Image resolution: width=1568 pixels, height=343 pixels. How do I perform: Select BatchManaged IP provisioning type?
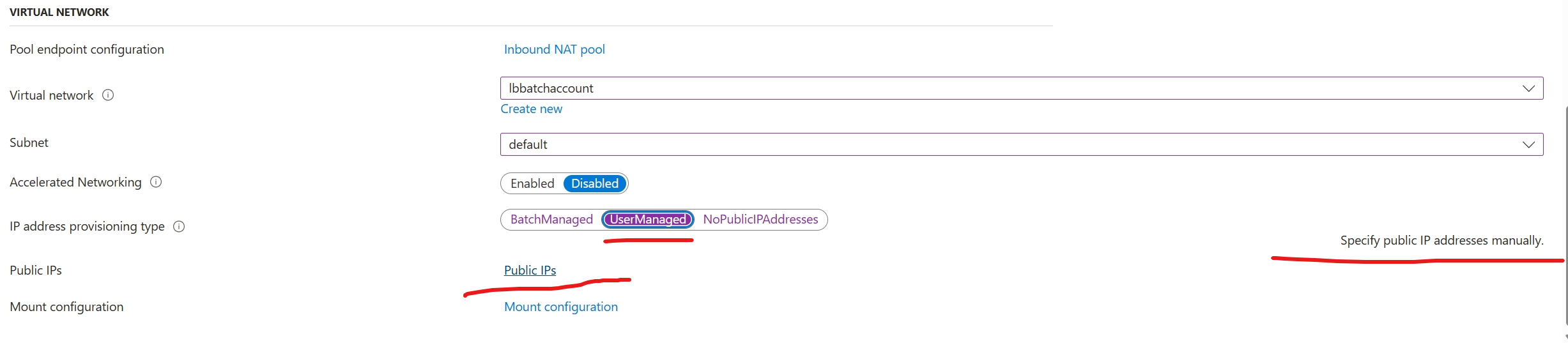(551, 220)
